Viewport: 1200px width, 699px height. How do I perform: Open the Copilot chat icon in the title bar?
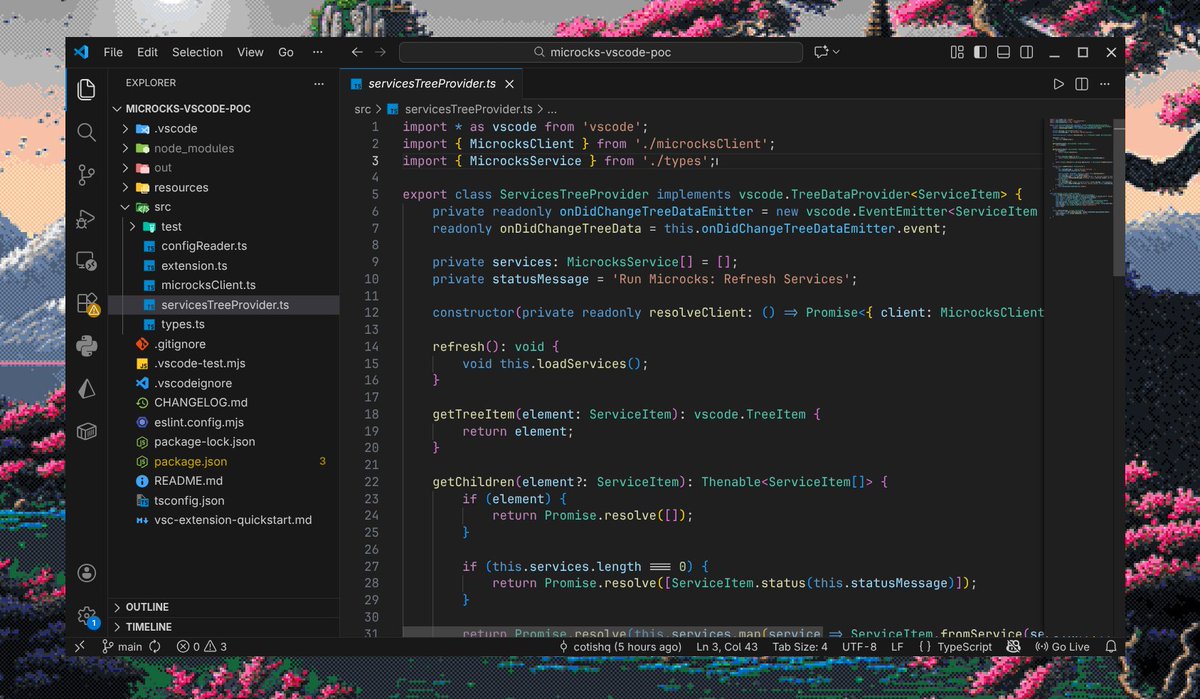(821, 52)
